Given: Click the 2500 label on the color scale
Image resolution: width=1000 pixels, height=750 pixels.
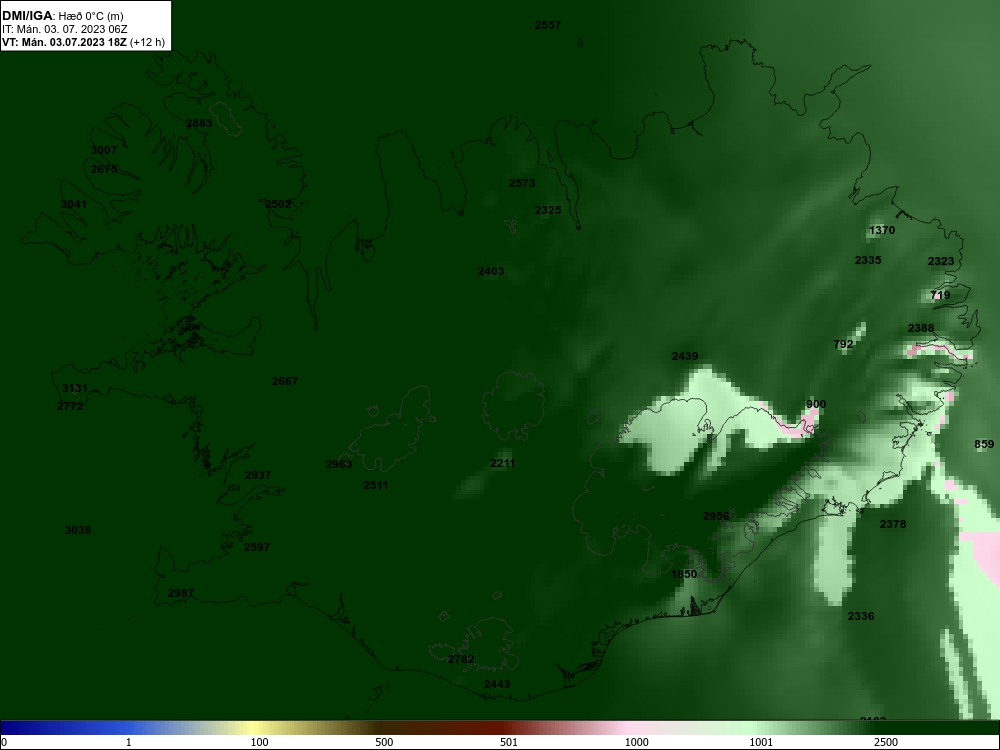Looking at the screenshot, I should 886,742.
